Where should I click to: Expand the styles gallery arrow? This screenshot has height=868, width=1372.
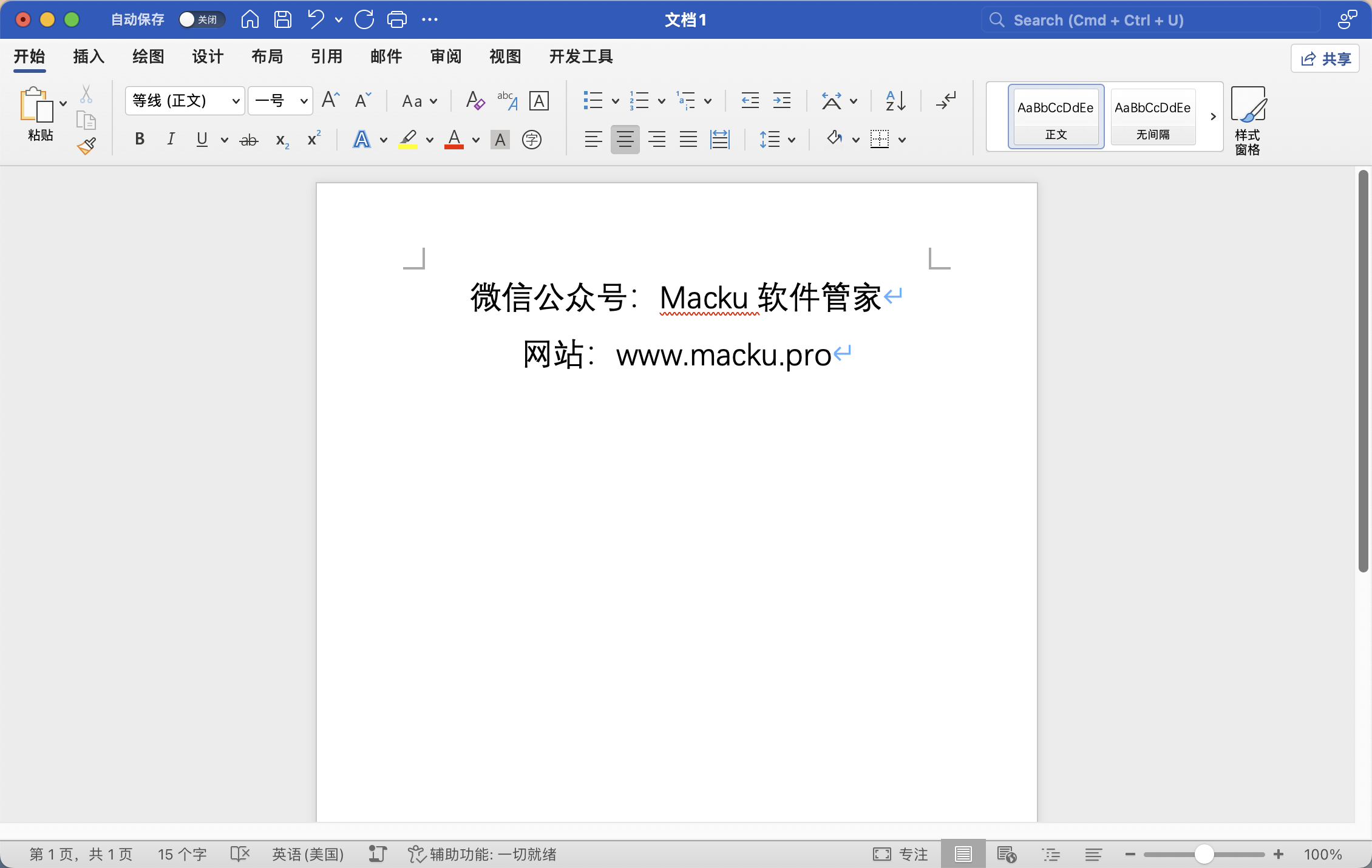(1213, 117)
